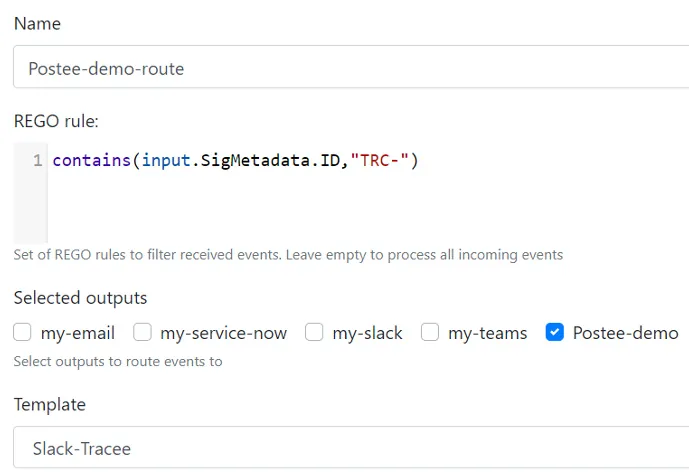Click SigMetadata.ID in the rule code

click(270, 160)
